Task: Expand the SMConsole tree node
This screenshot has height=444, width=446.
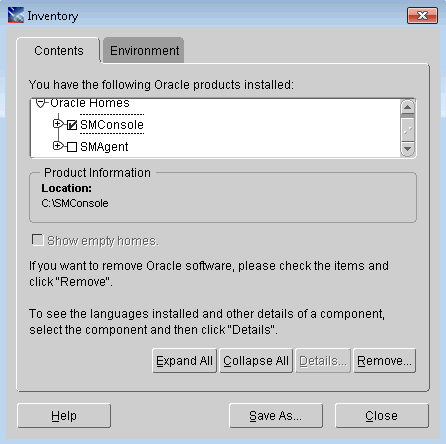Action: (x=58, y=124)
